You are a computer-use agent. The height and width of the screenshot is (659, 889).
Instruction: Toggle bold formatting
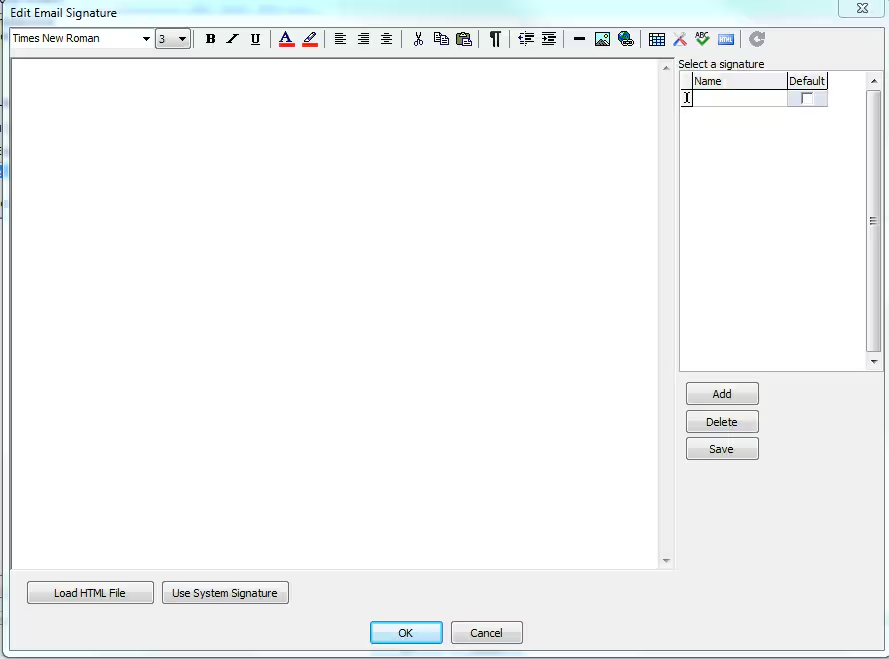point(210,39)
